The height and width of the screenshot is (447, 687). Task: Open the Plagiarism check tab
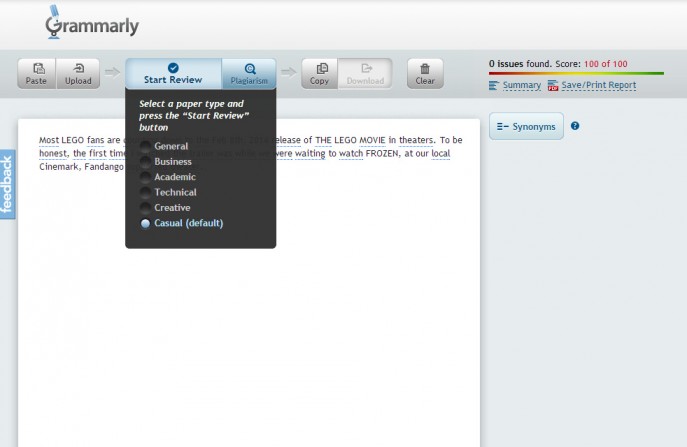click(249, 74)
